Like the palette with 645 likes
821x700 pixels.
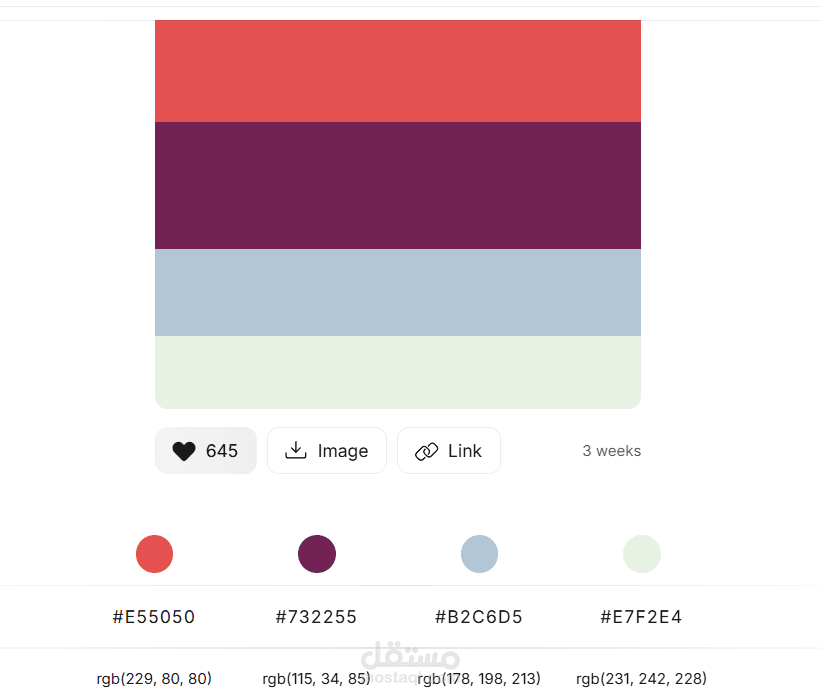(x=206, y=450)
